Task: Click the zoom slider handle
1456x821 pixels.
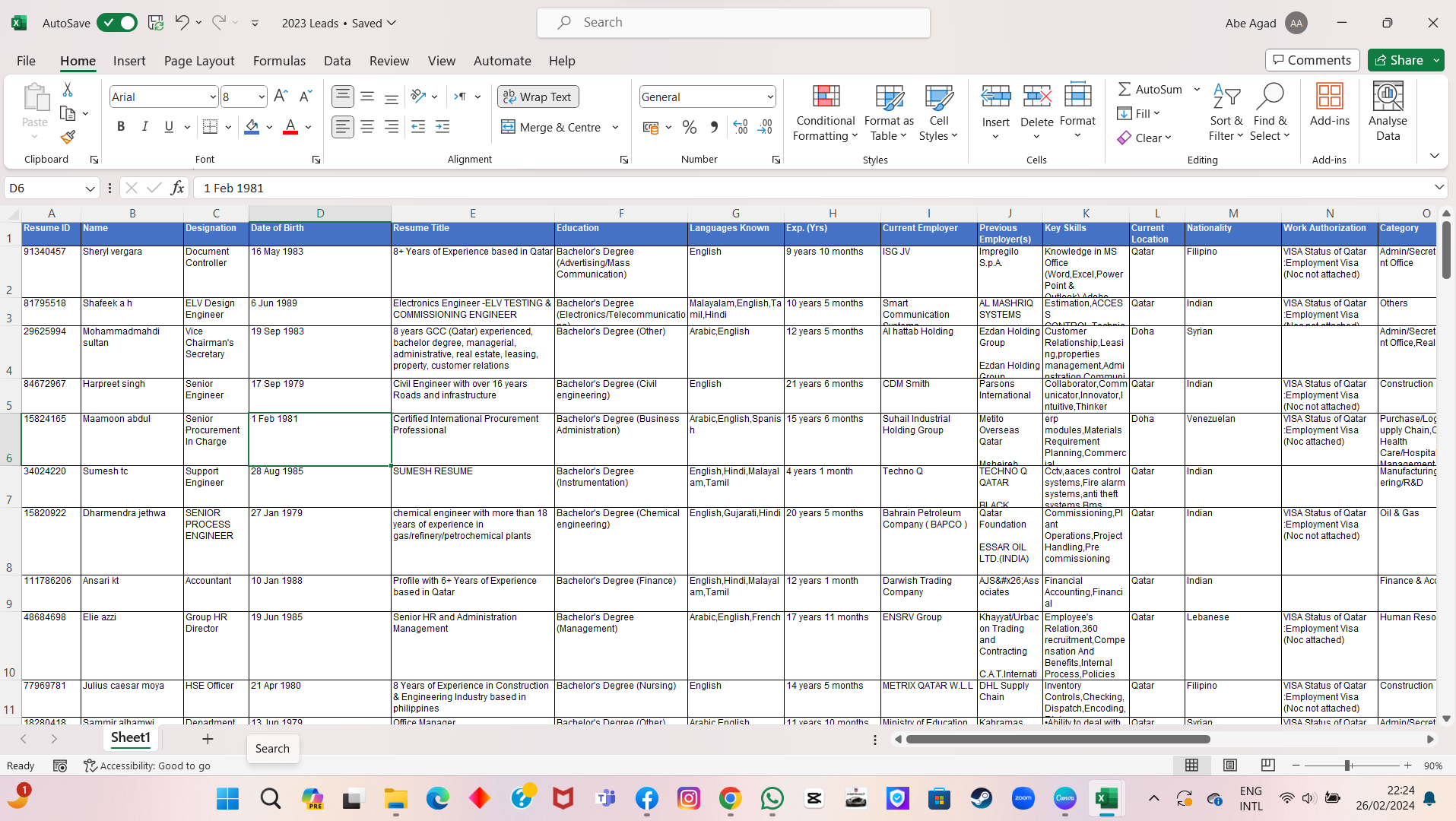Action: point(1347,766)
